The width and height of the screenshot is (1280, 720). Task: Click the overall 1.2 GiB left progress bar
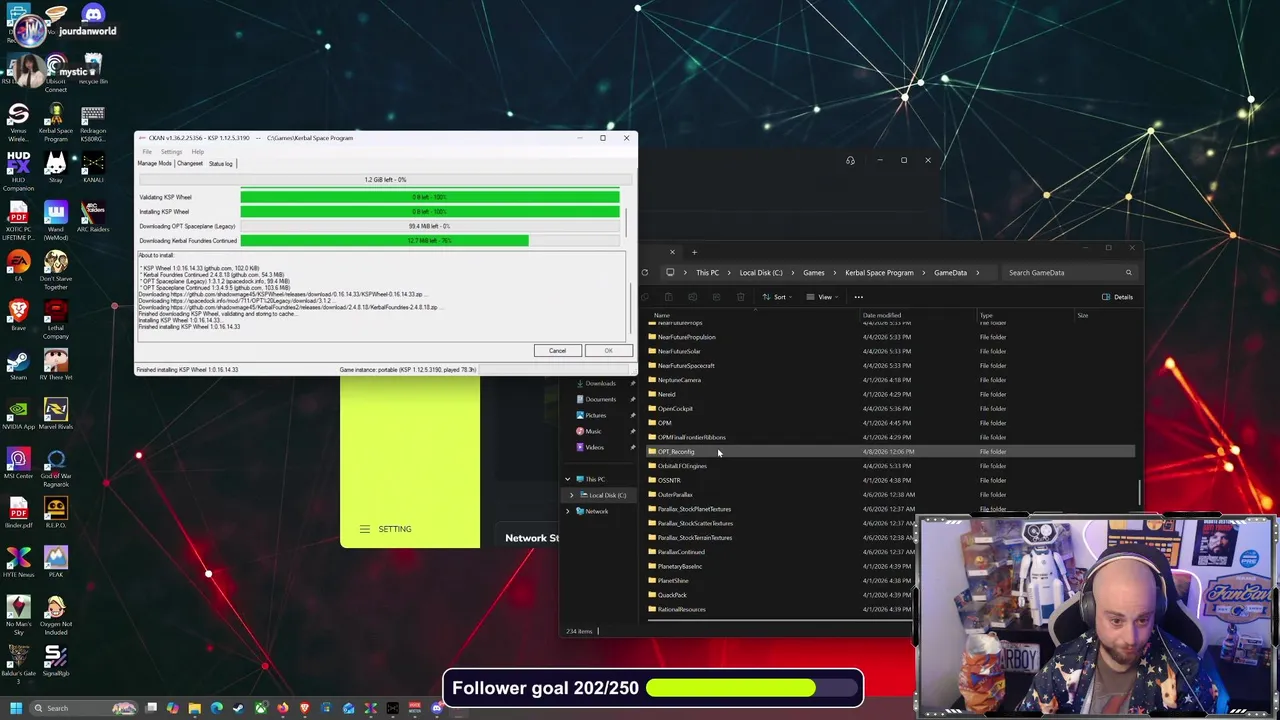pos(385,179)
